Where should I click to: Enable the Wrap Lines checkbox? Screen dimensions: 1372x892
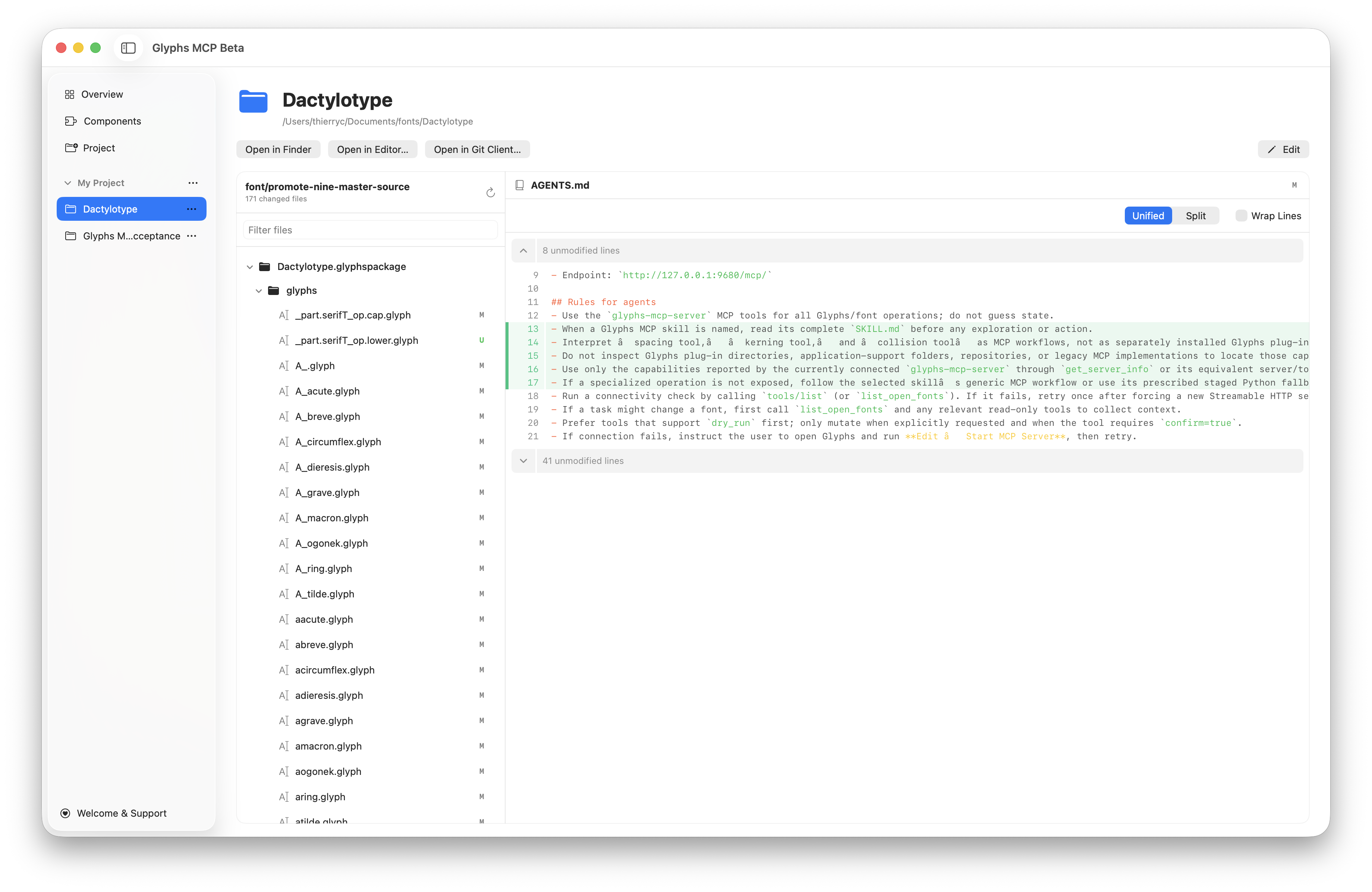(x=1241, y=216)
